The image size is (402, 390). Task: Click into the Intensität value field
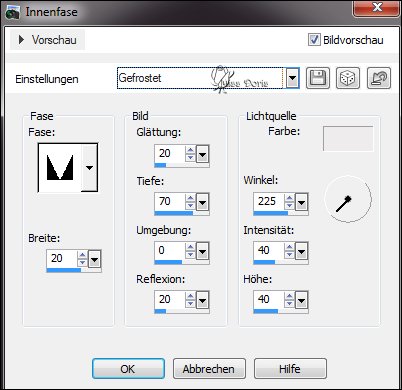pyautogui.click(x=269, y=251)
